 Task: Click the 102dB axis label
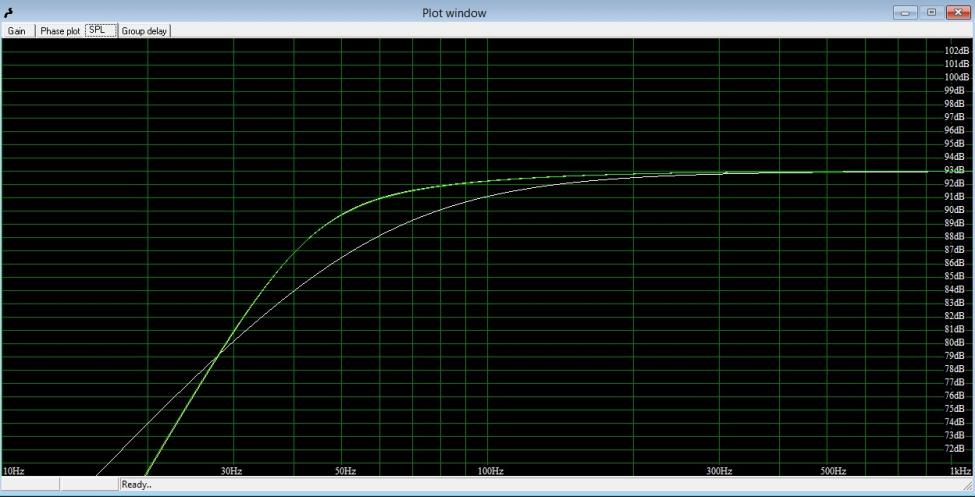point(957,50)
